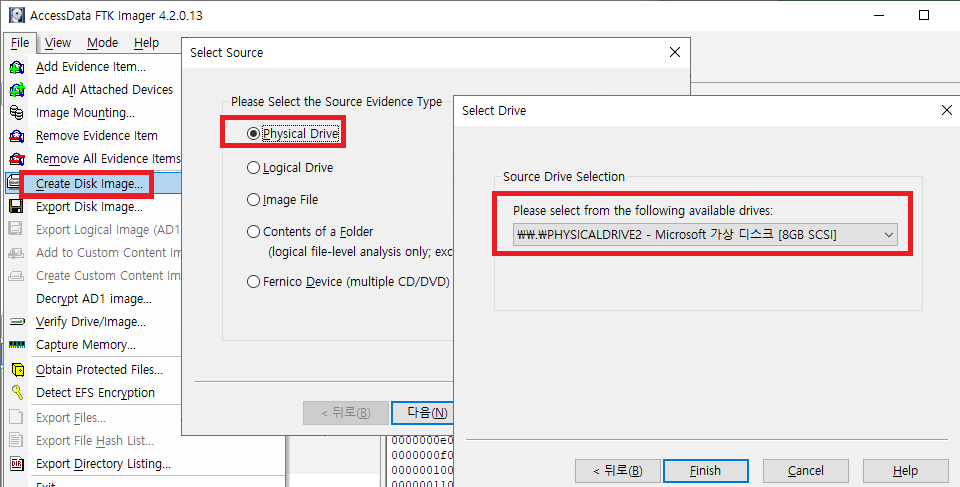
Task: Choose the Image File source option
Action: 253,200
